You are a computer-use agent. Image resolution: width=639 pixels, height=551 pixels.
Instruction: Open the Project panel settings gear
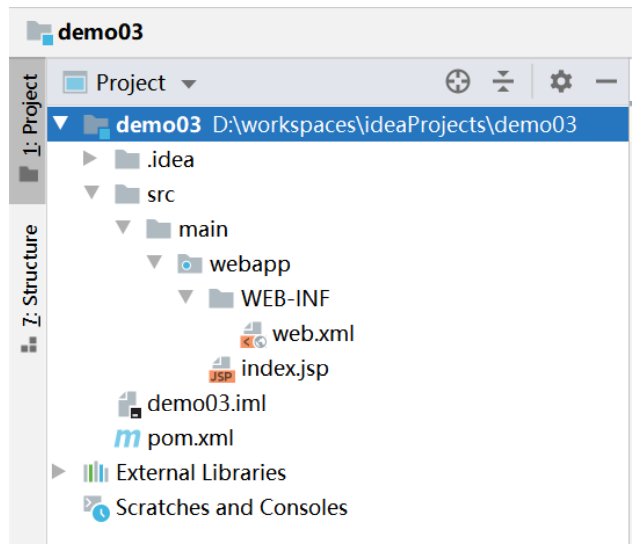coord(561,81)
